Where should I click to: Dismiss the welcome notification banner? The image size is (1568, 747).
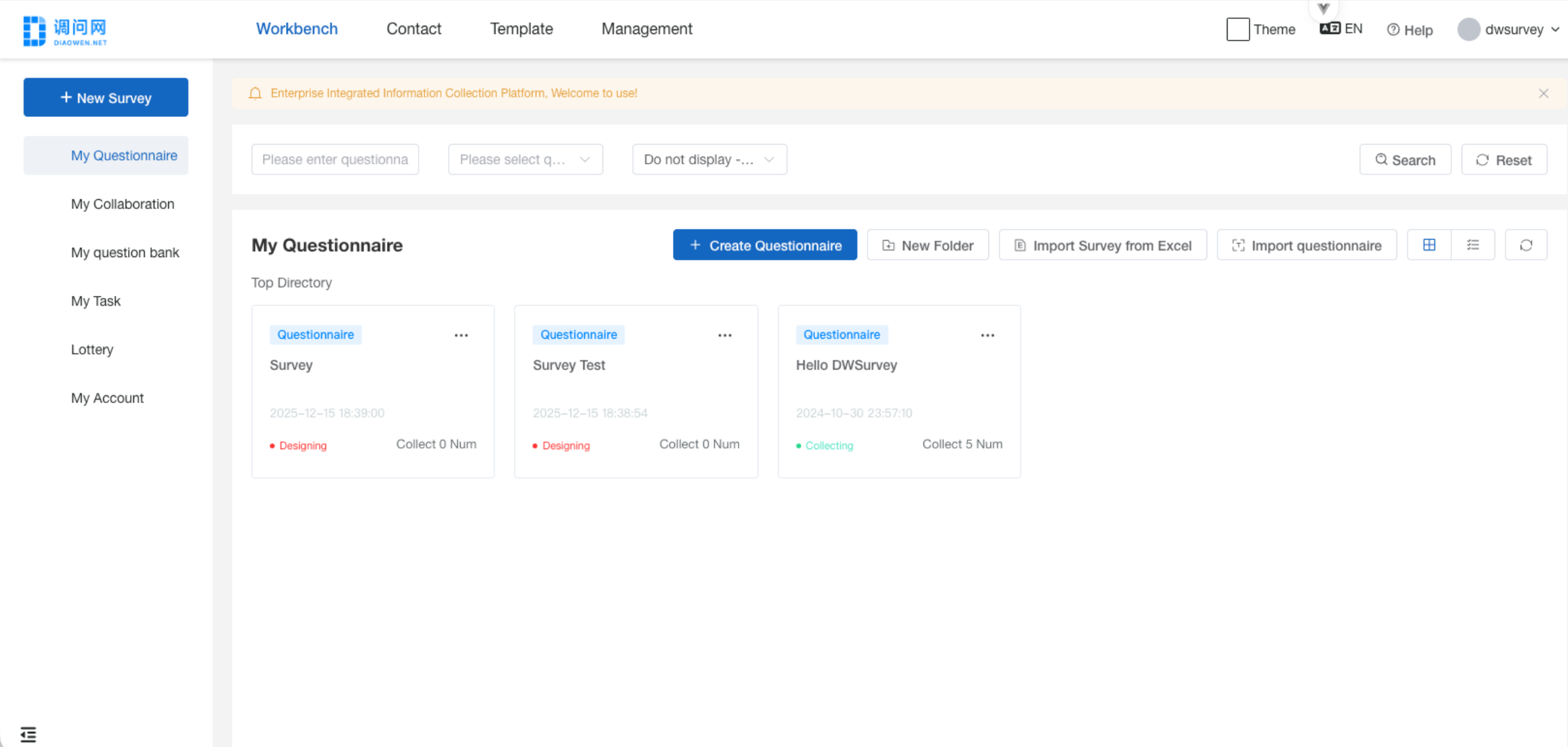pos(1543,93)
